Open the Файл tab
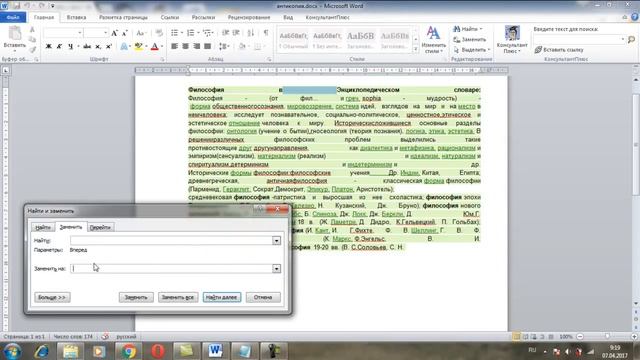Image resolution: width=640 pixels, height=360 pixels. pyautogui.click(x=13, y=17)
